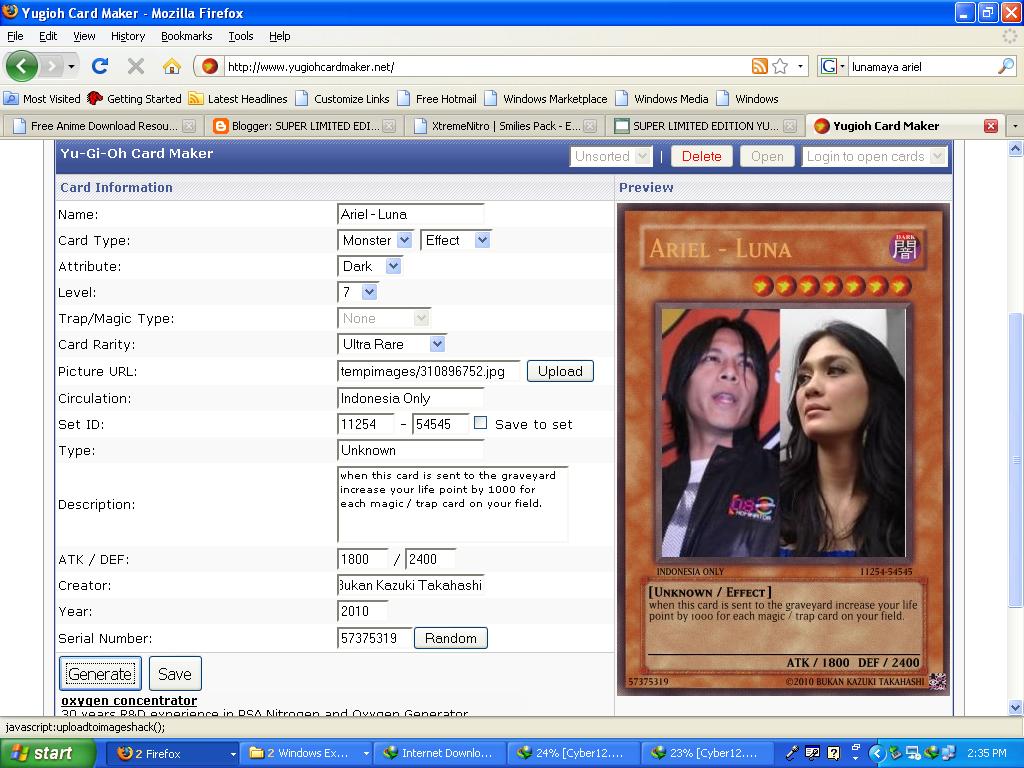Open Windows Explorer taskbar group
Image resolution: width=1024 pixels, height=768 pixels.
click(x=306, y=753)
